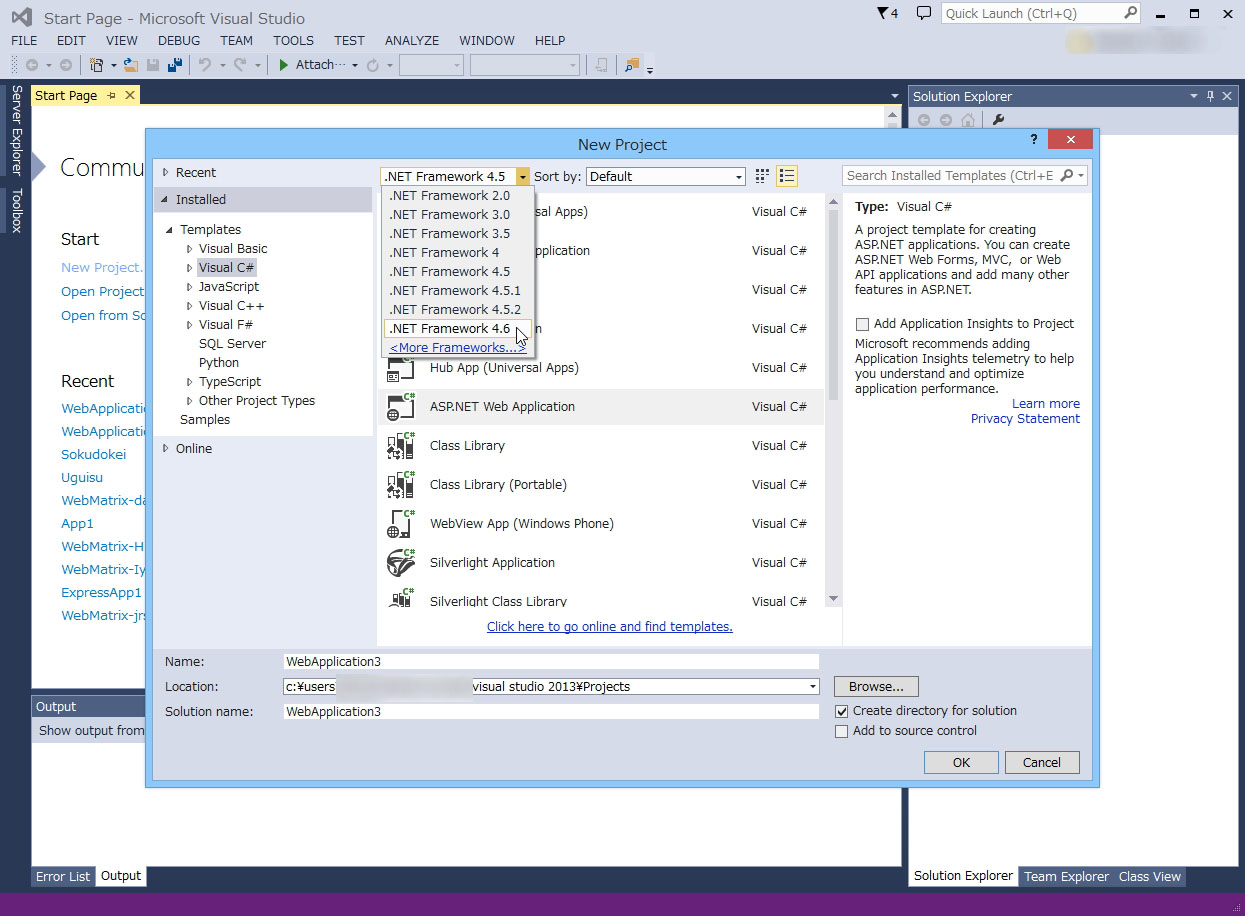
Task: Select .NET Framework 3.5 from list
Action: pos(458,233)
